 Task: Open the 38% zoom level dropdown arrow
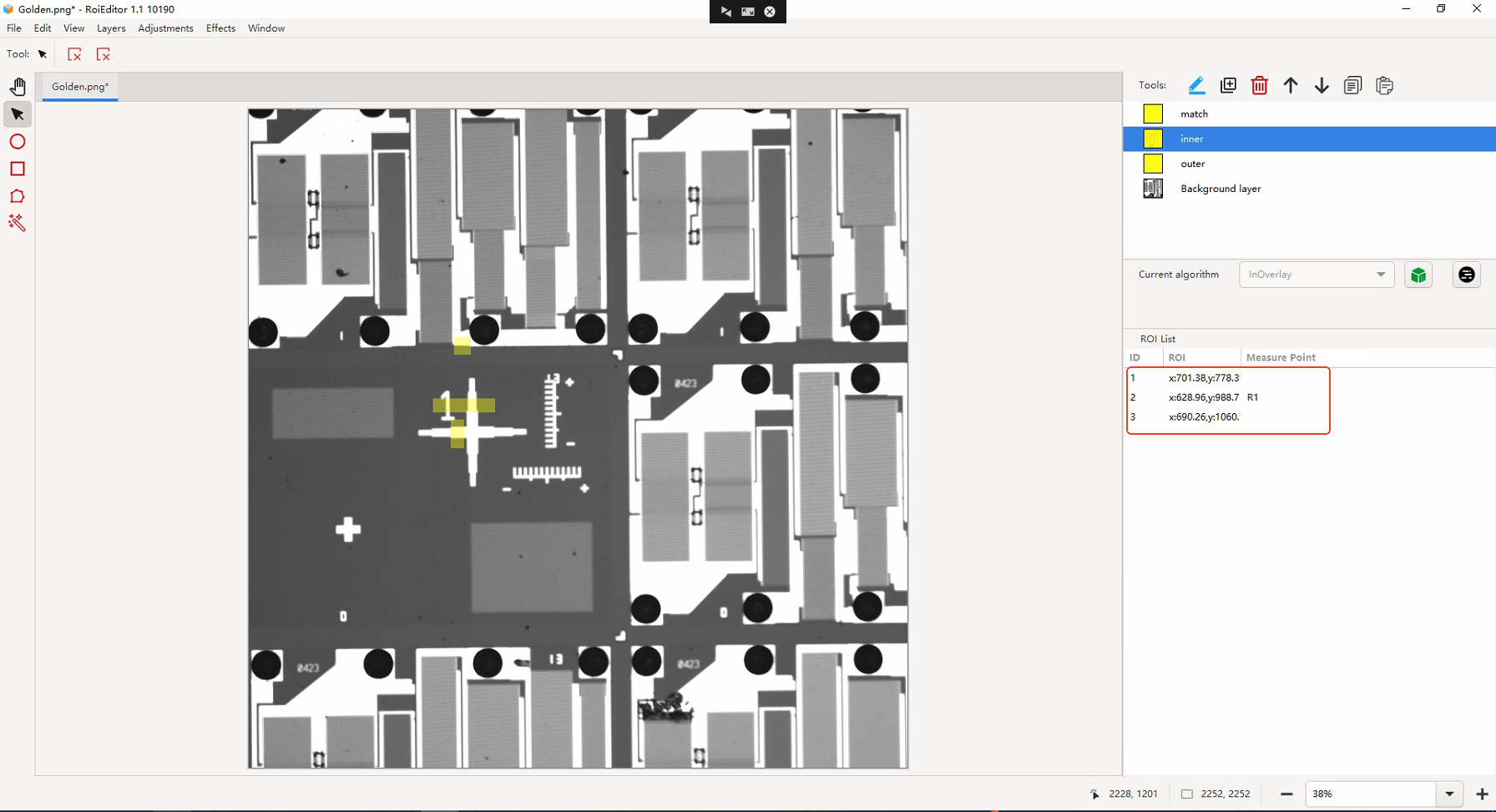pos(1449,794)
